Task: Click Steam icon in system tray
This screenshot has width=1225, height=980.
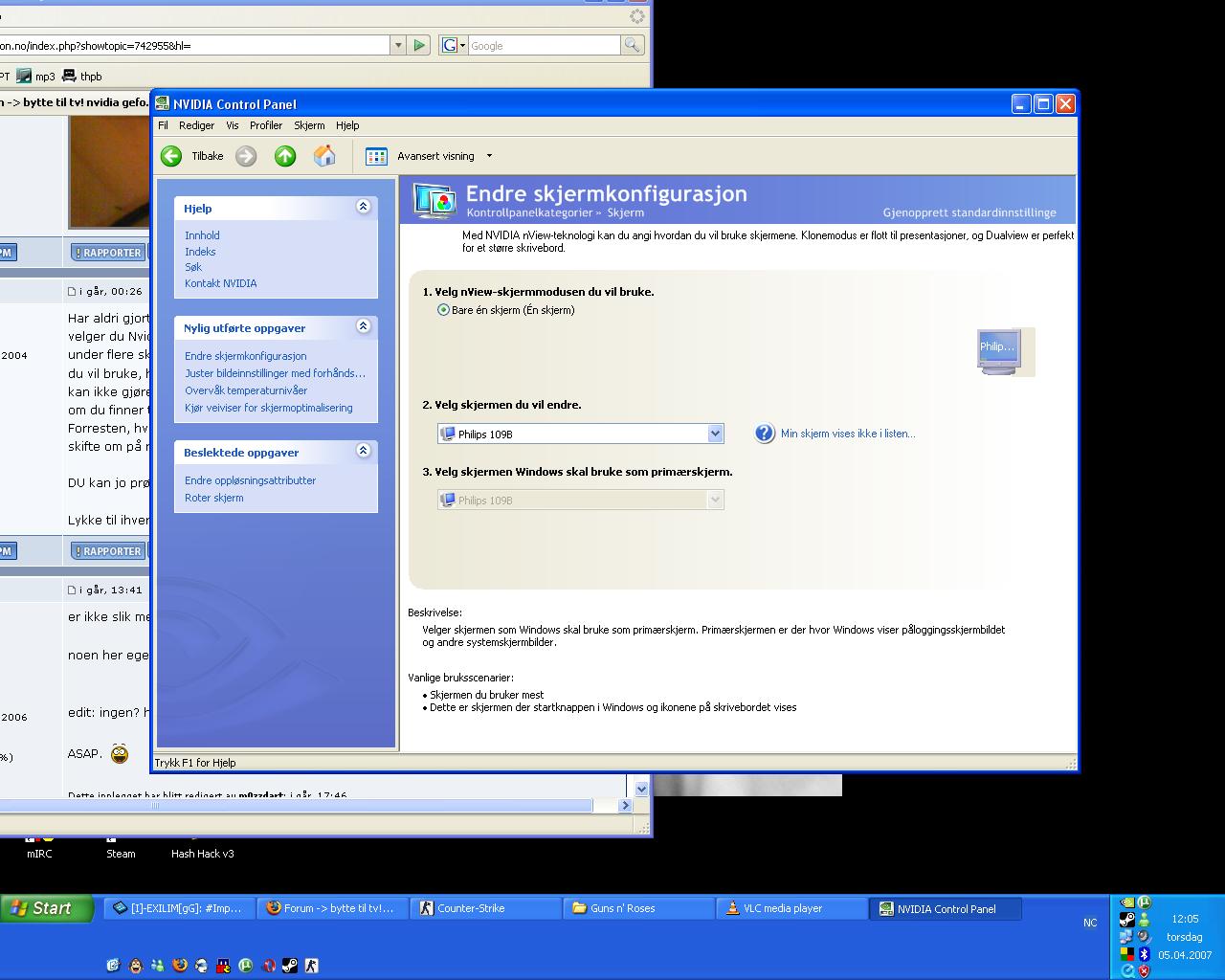Action: 1127,920
